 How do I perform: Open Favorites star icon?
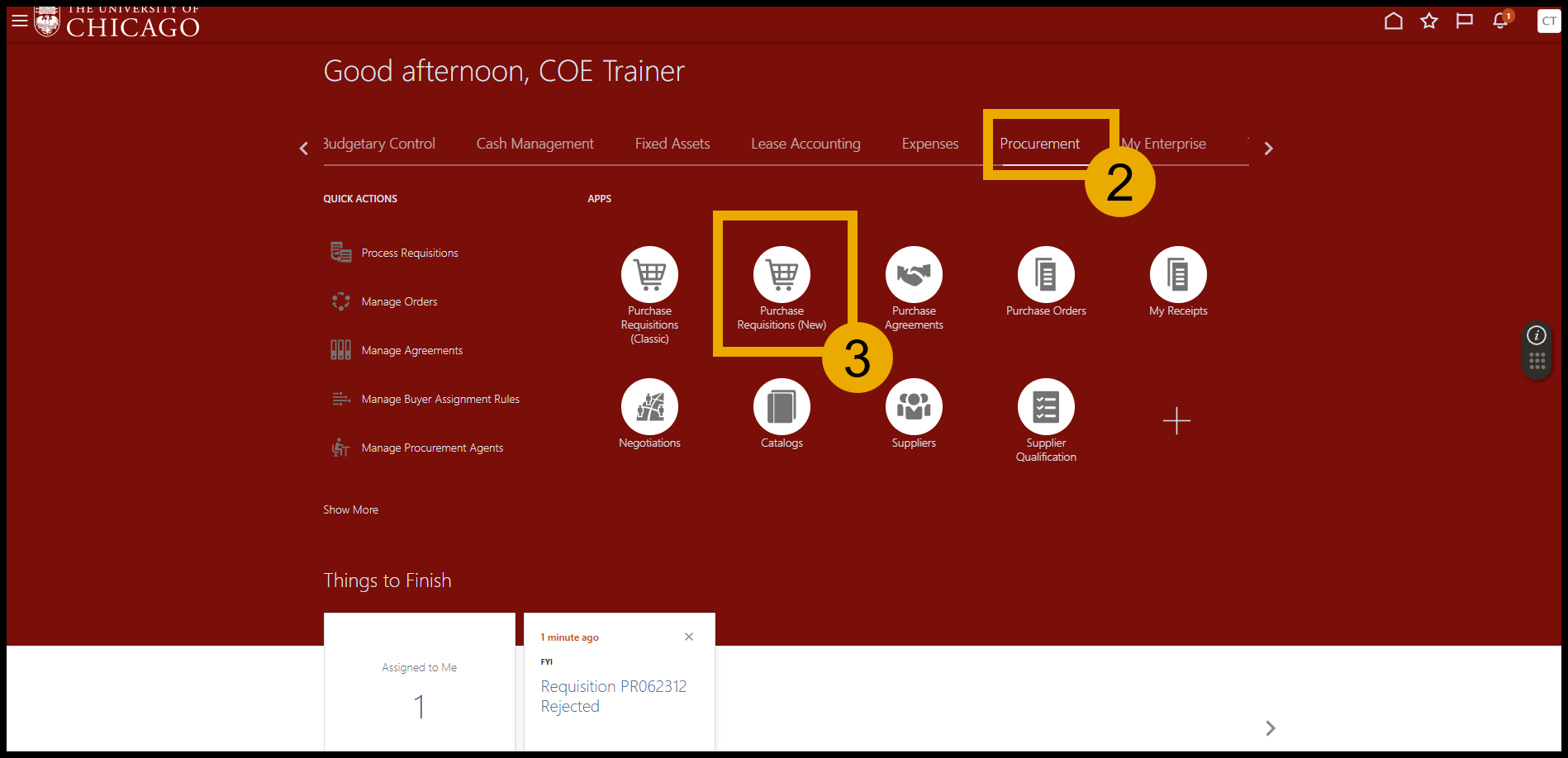point(1428,21)
